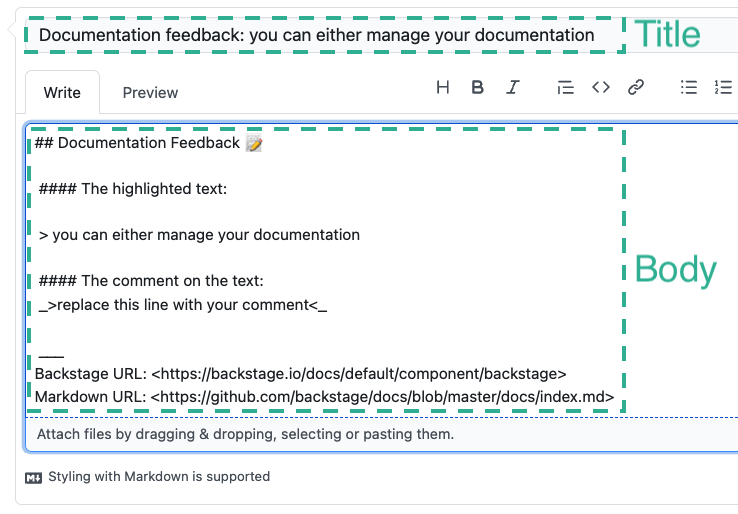
Task: Insert a numbered list
Action: point(723,87)
